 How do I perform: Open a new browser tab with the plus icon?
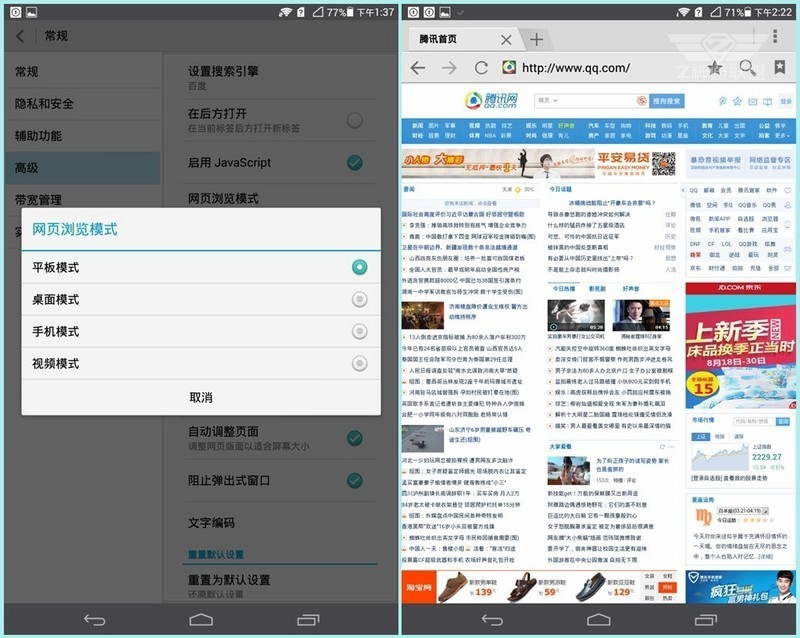536,39
